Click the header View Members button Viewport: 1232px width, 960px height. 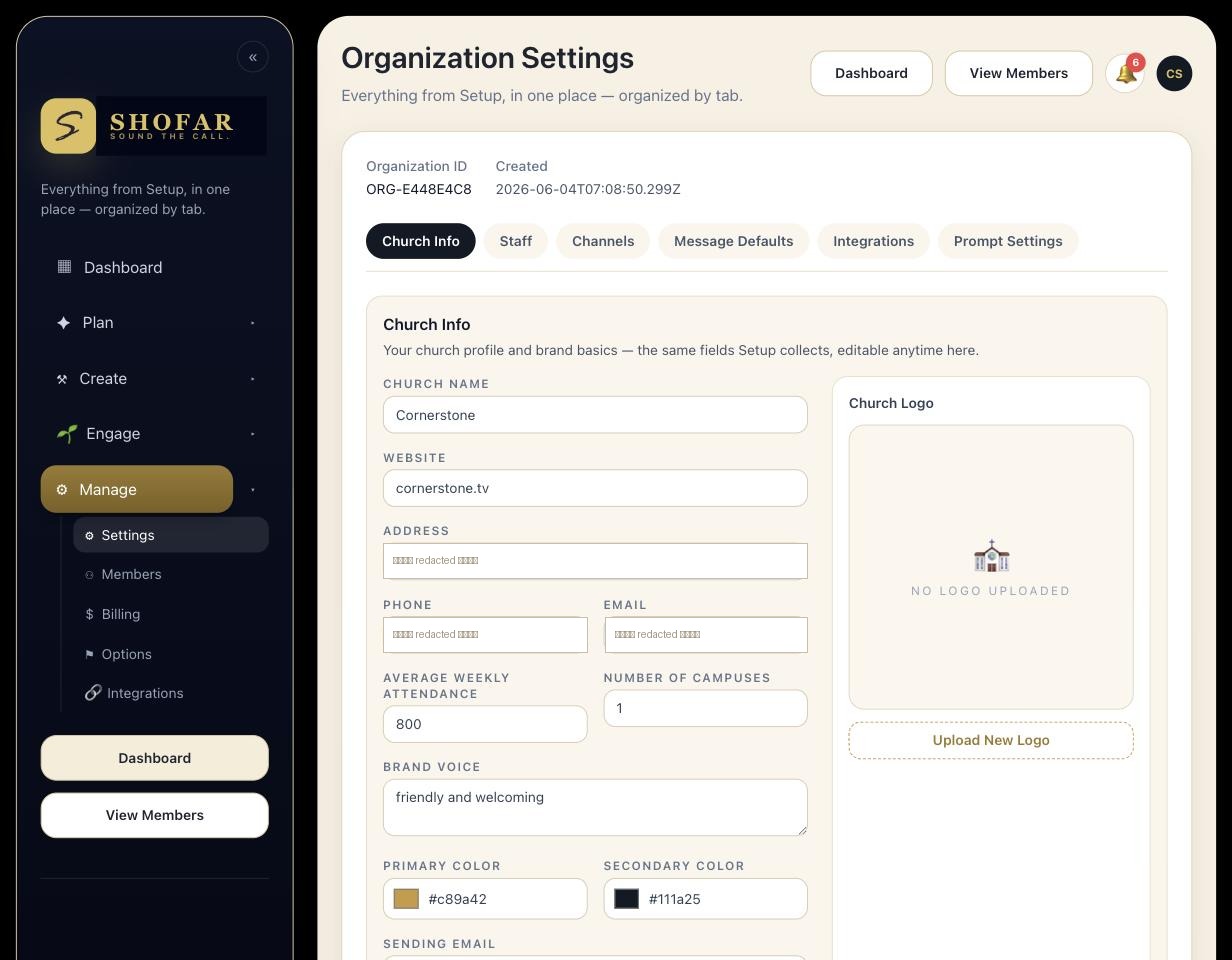coord(1018,73)
